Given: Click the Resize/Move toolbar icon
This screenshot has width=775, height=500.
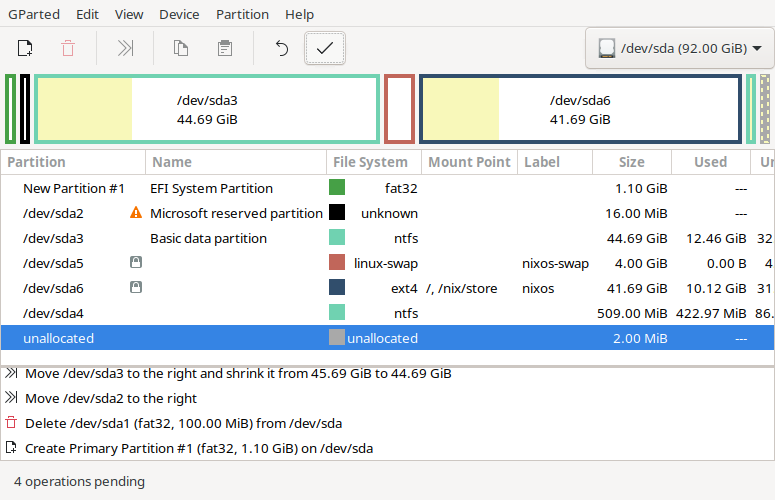Looking at the screenshot, I should pos(125,48).
